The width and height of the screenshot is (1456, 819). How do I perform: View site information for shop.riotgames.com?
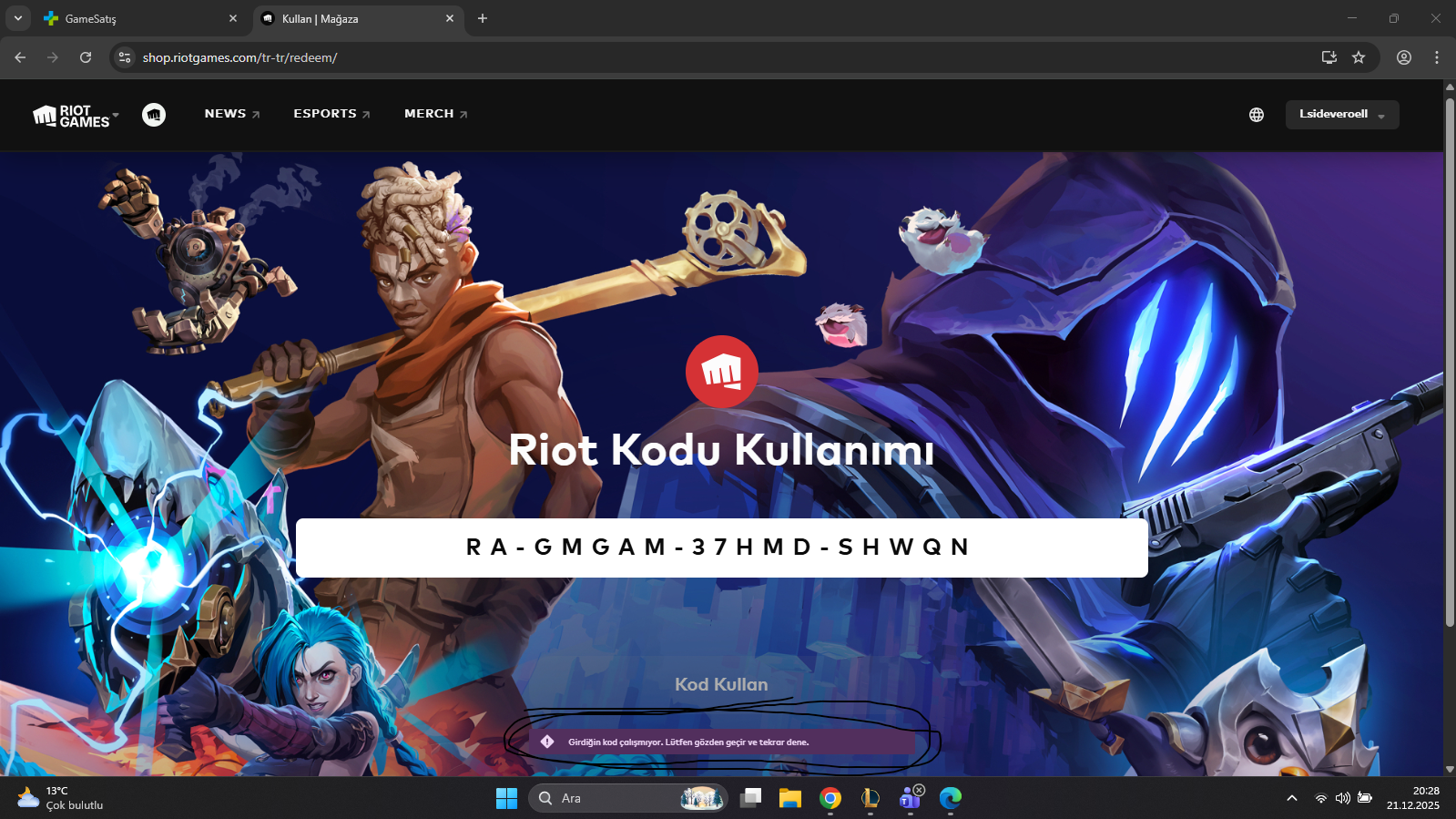(x=125, y=57)
